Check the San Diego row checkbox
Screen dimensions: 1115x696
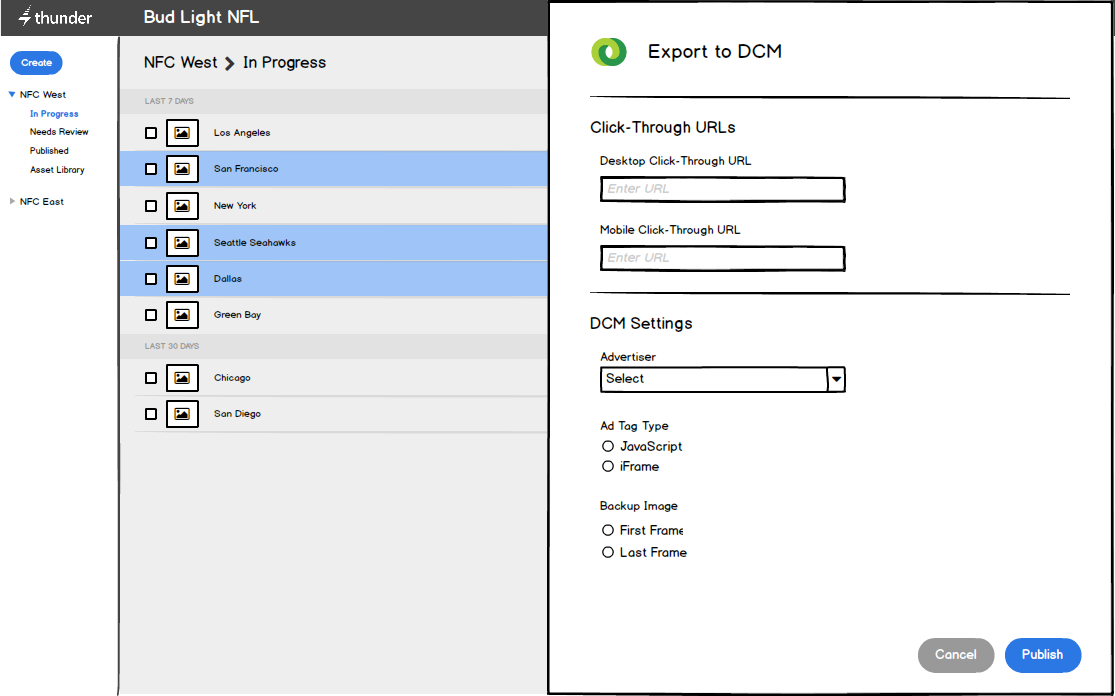click(151, 414)
